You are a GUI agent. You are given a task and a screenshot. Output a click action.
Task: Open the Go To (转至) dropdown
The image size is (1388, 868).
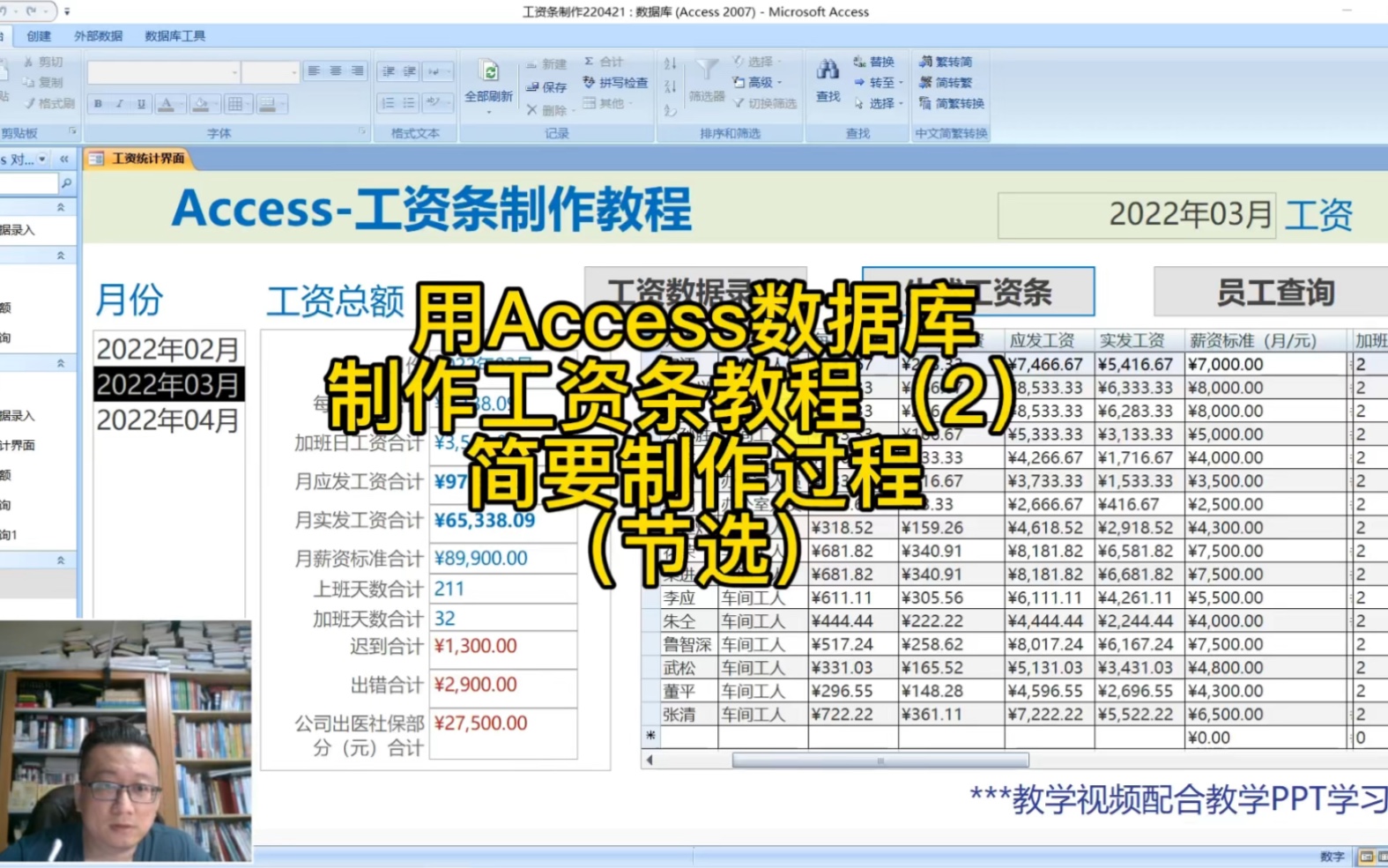pos(879,82)
